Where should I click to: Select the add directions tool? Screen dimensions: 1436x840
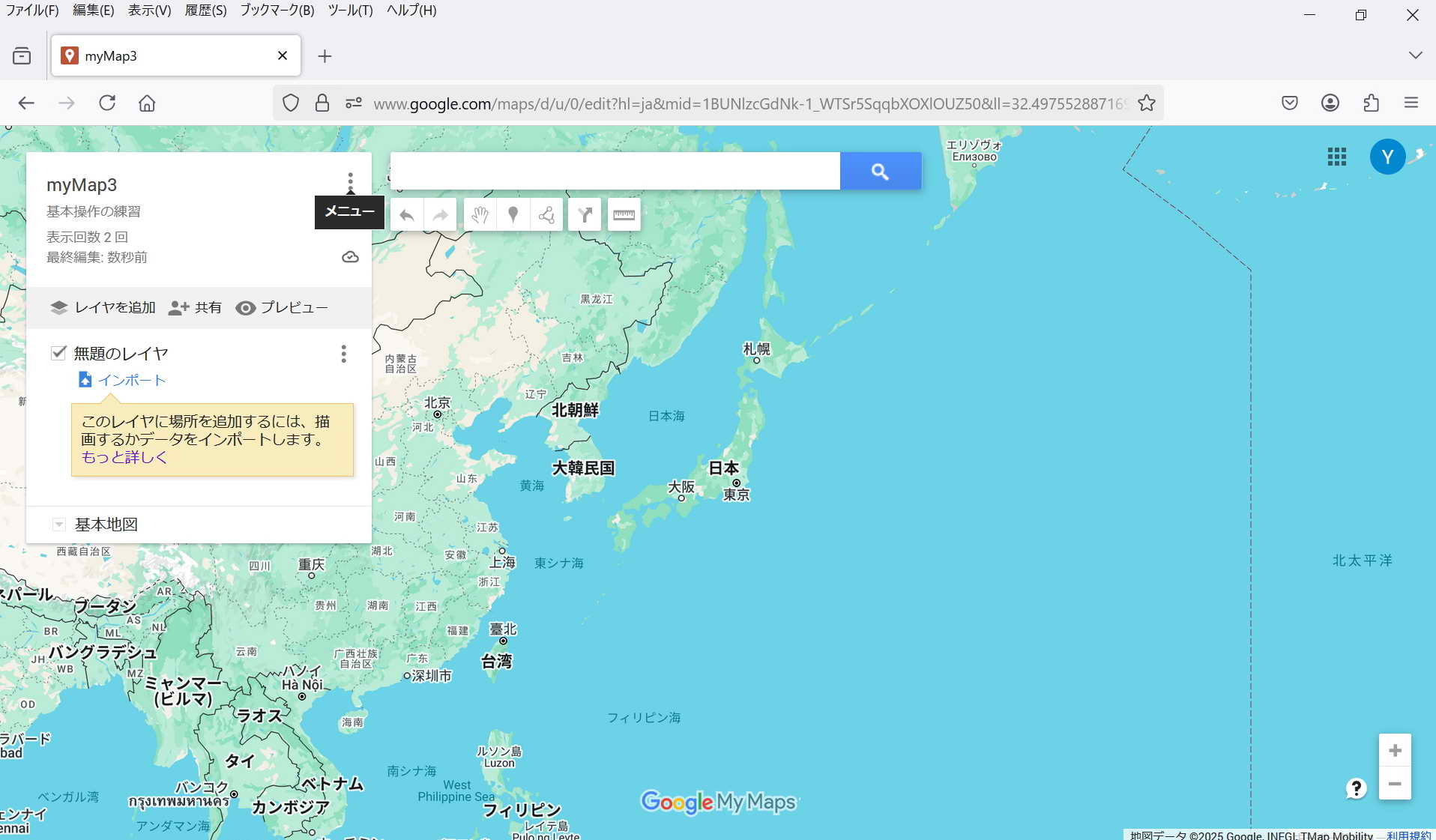point(585,215)
